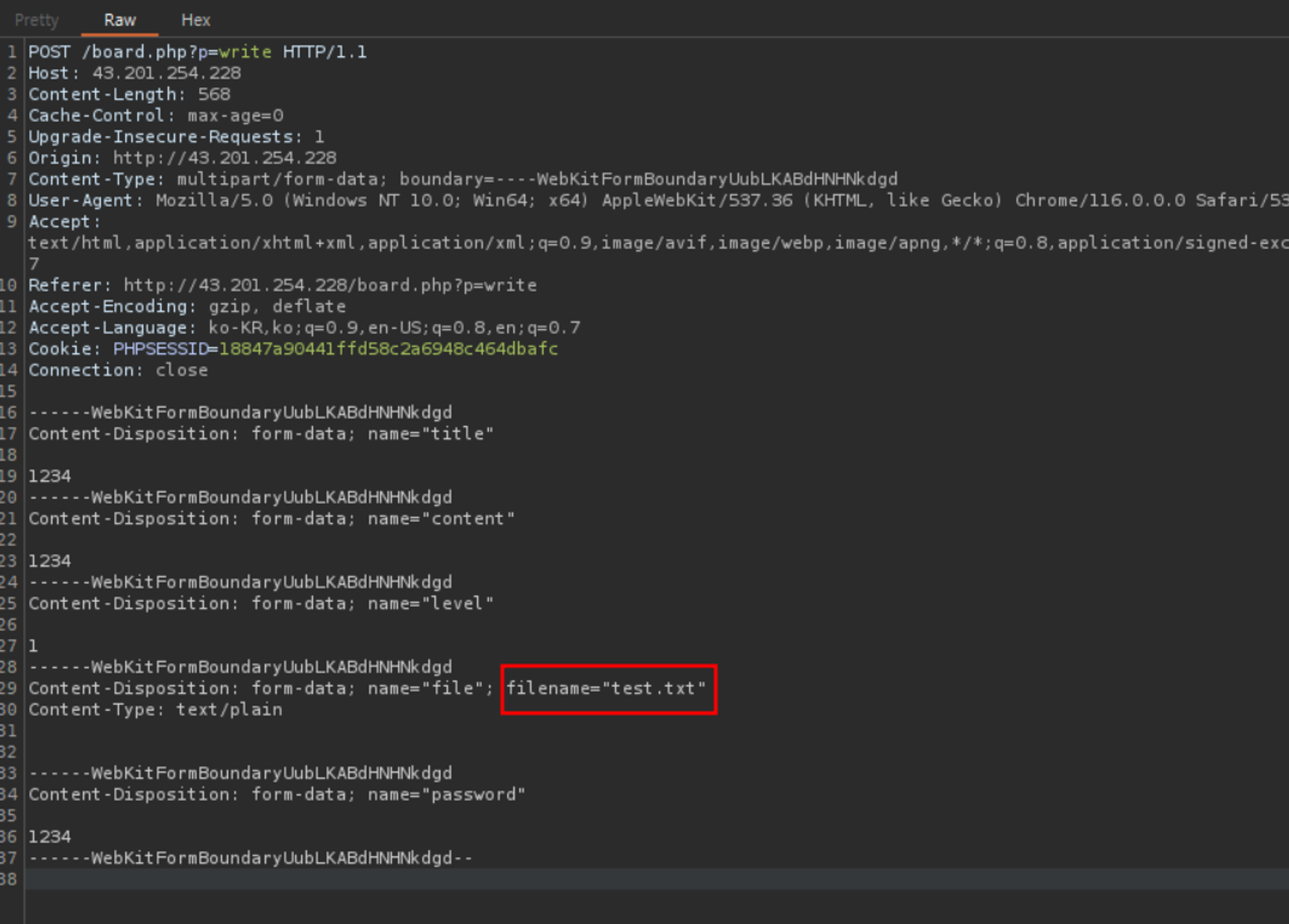The width and height of the screenshot is (1289, 924).
Task: Click the name="title" form-data line
Action: [x=260, y=434]
